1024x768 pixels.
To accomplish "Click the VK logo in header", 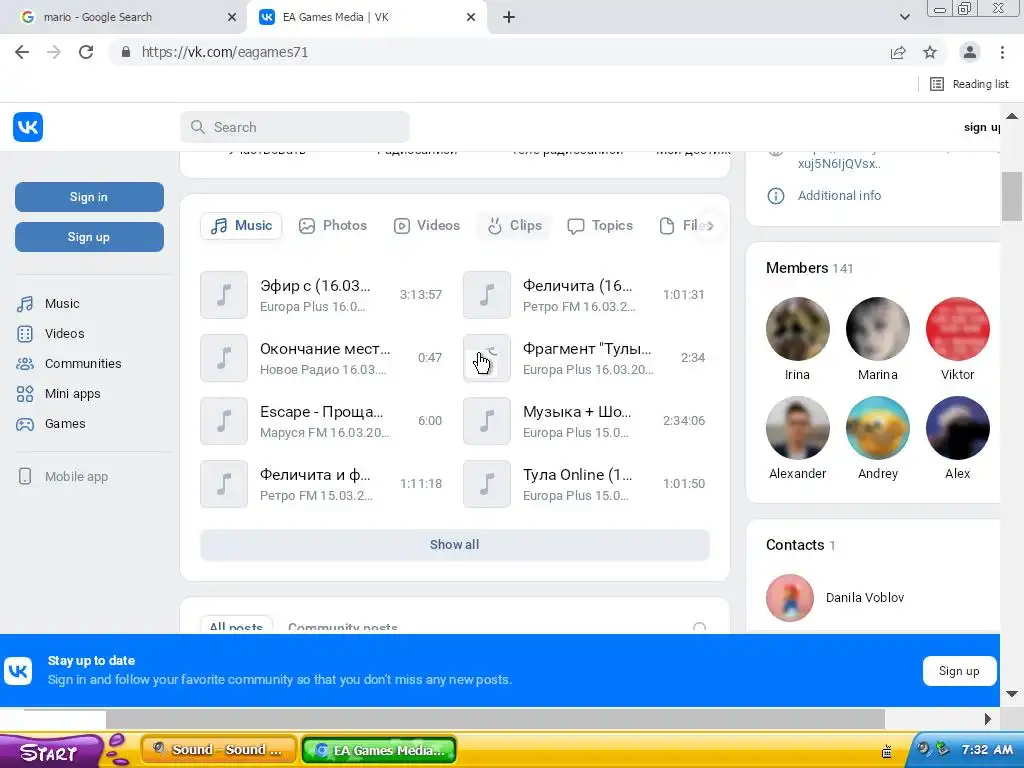I will [27, 127].
